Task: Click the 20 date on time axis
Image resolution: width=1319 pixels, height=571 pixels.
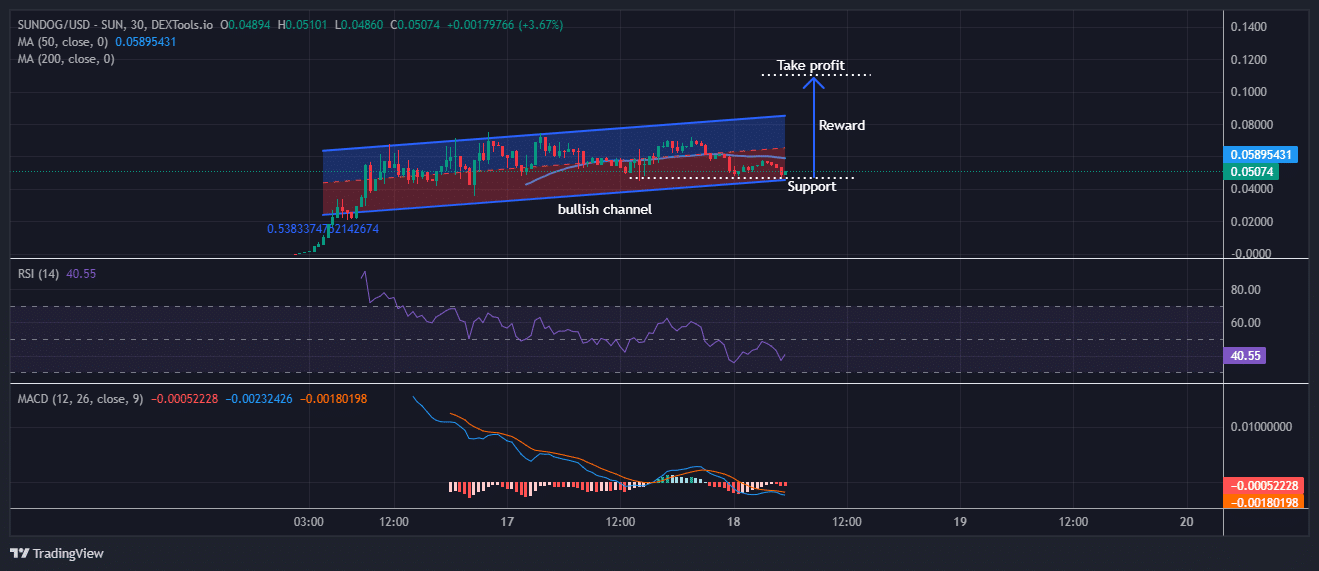Action: point(1187,522)
